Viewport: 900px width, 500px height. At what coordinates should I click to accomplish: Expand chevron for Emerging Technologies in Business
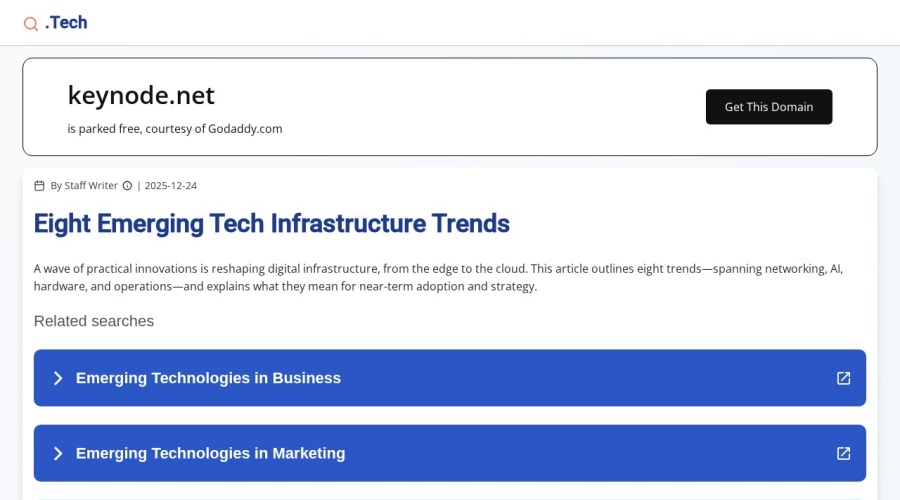pos(58,378)
